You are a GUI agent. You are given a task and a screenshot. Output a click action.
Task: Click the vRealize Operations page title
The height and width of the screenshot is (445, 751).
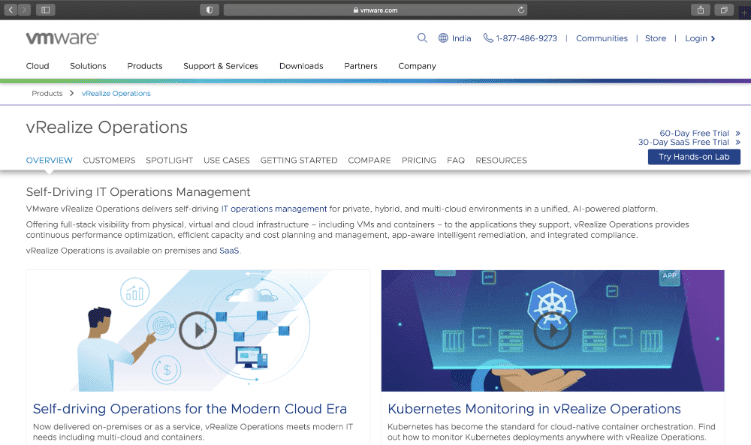pyautogui.click(x=107, y=127)
